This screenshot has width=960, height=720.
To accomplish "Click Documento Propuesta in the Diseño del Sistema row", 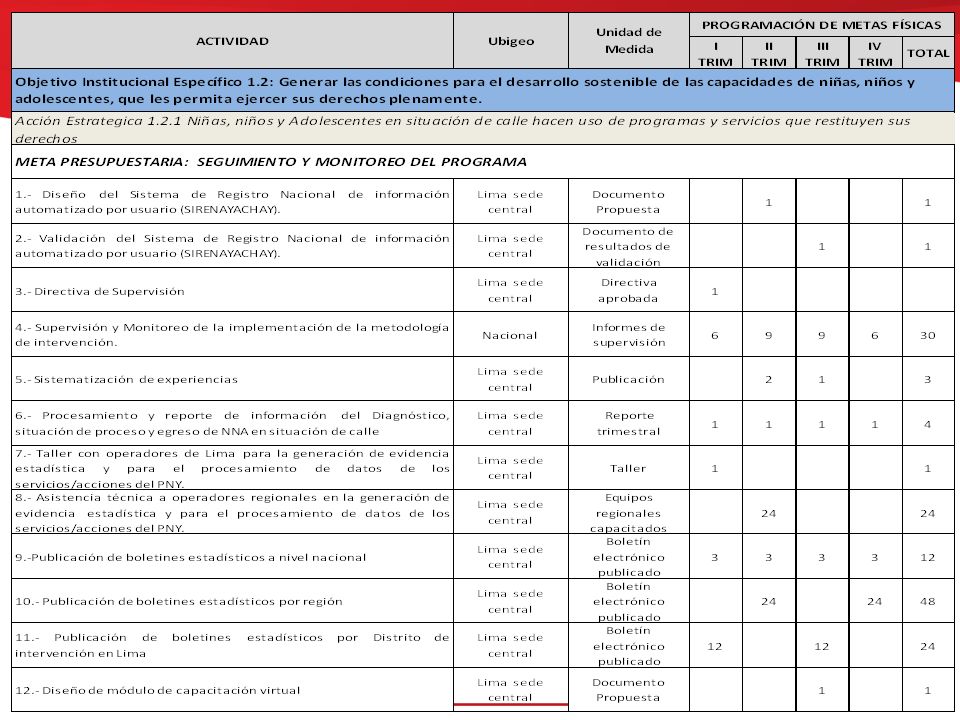I will click(x=628, y=201).
